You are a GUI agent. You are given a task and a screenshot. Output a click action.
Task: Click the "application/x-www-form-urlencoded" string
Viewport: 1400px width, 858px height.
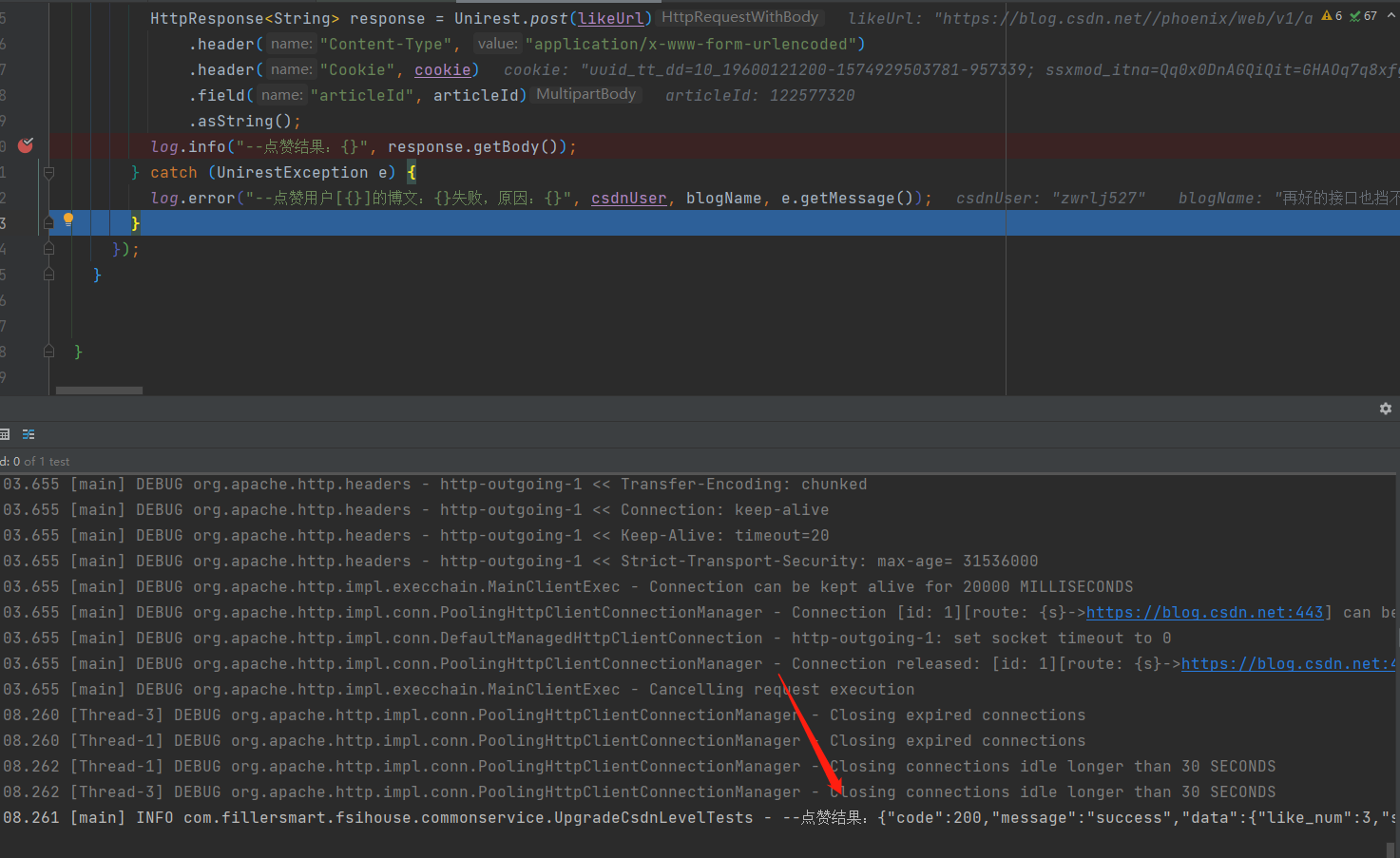[691, 44]
